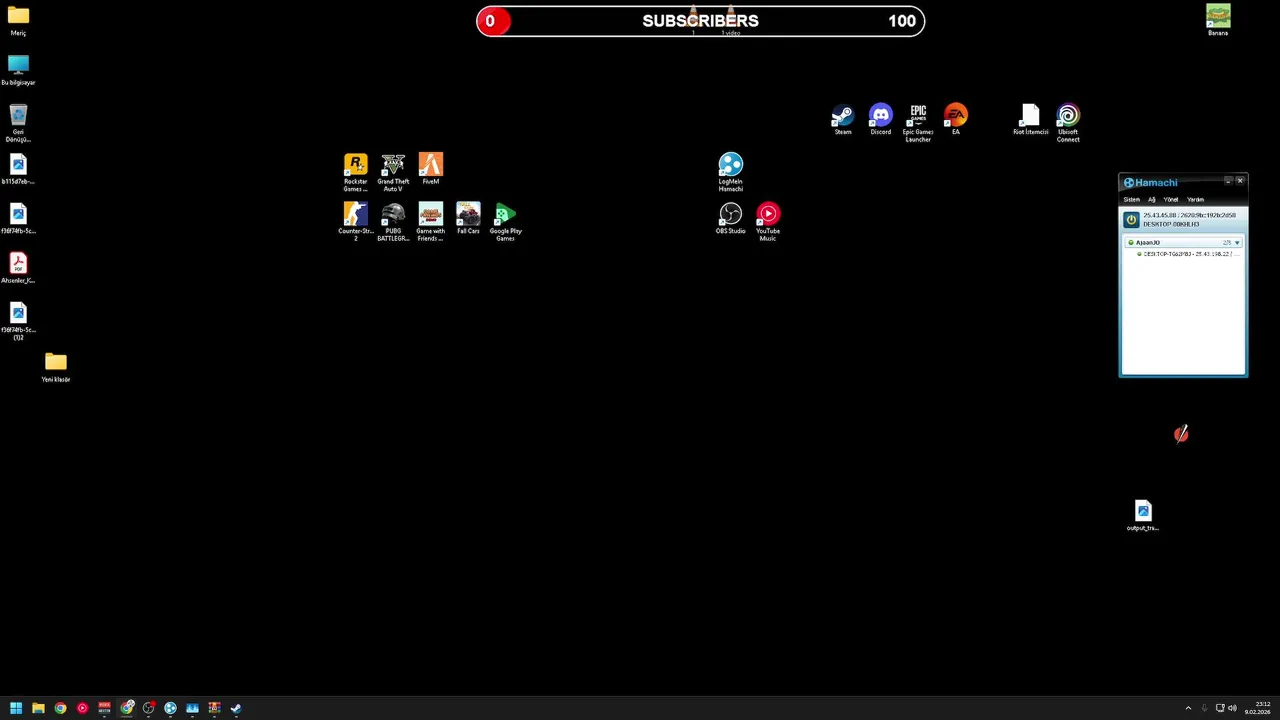Open the pinned Chrome taskbar icon beside File Explorer
This screenshot has width=1280, height=720.
click(x=60, y=708)
